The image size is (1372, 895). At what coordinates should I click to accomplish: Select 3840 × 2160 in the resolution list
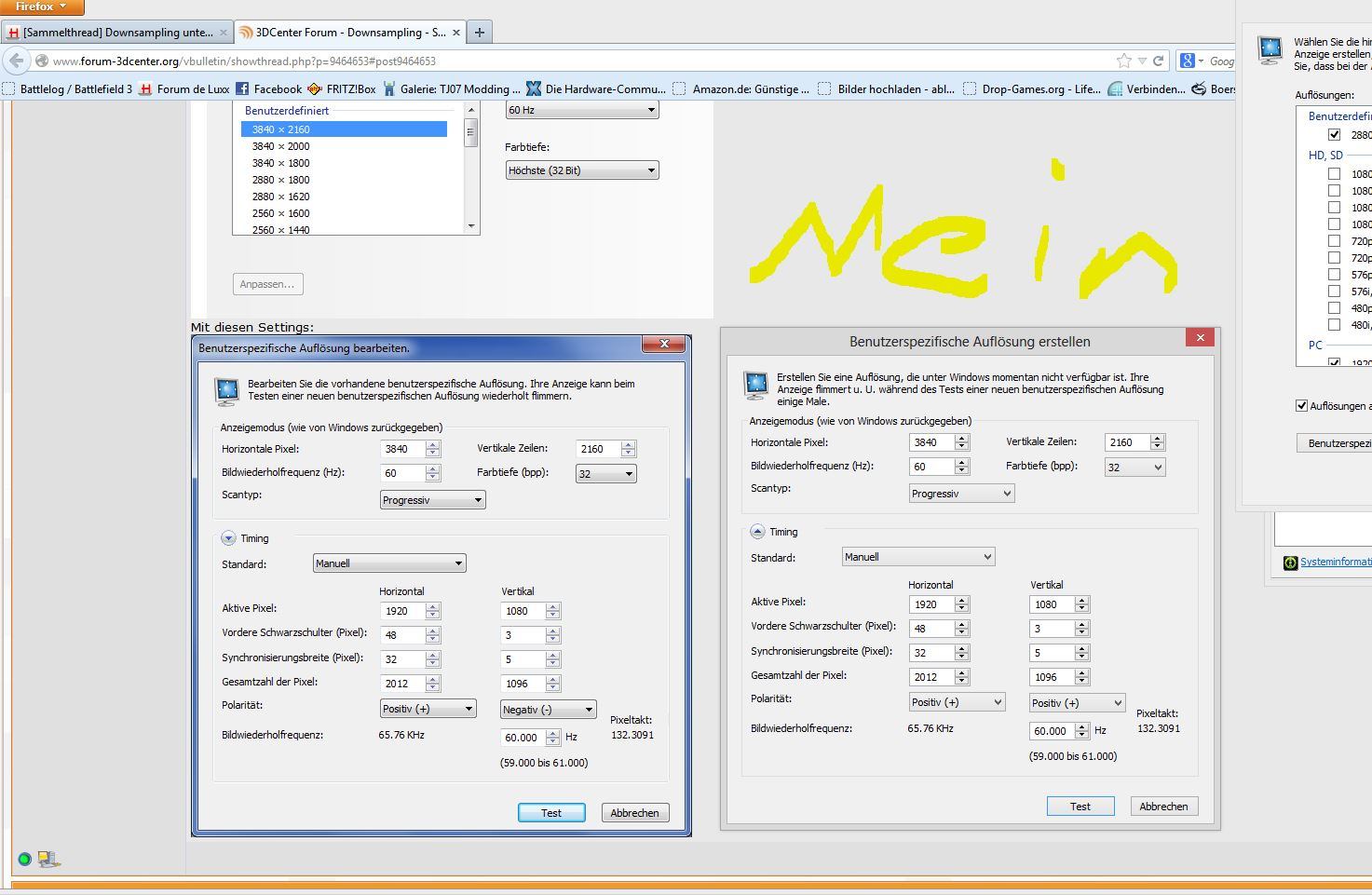pyautogui.click(x=344, y=129)
